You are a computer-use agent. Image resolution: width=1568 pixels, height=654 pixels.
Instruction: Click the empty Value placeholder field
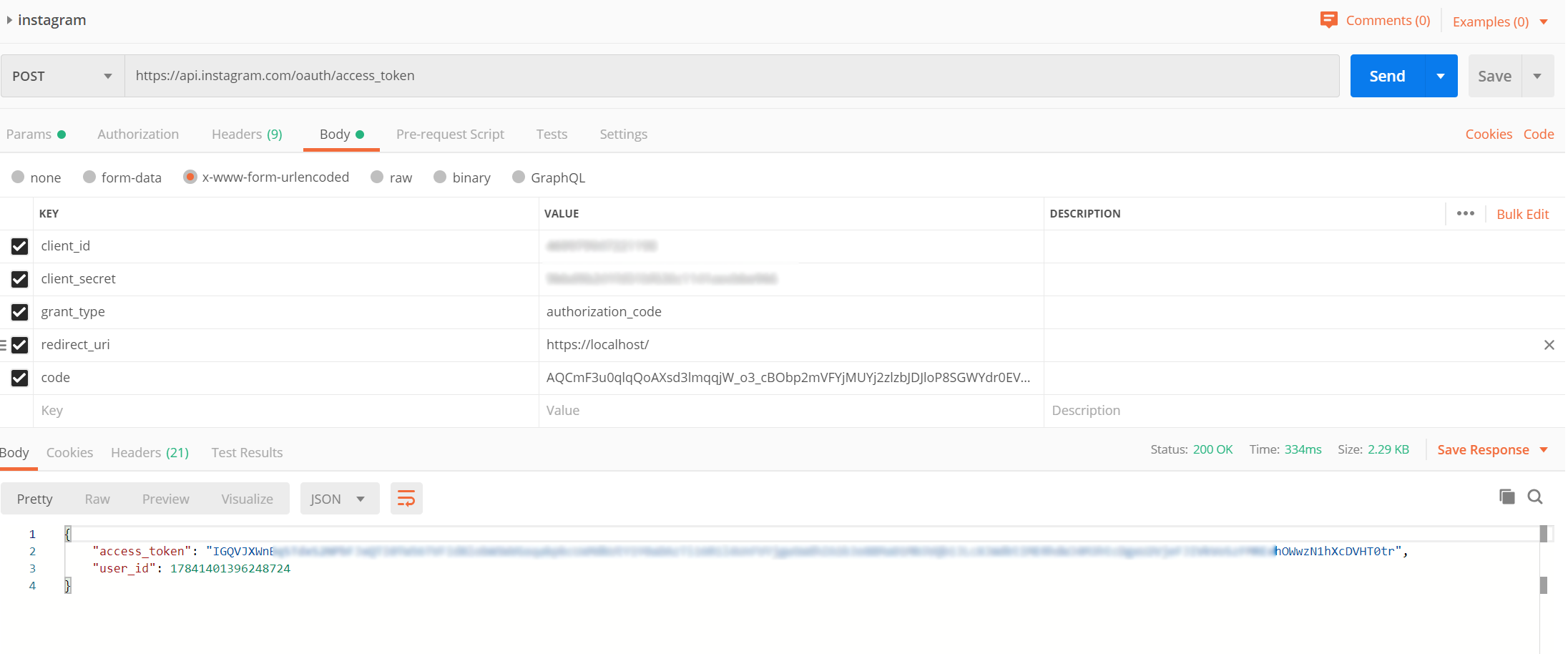click(791, 411)
